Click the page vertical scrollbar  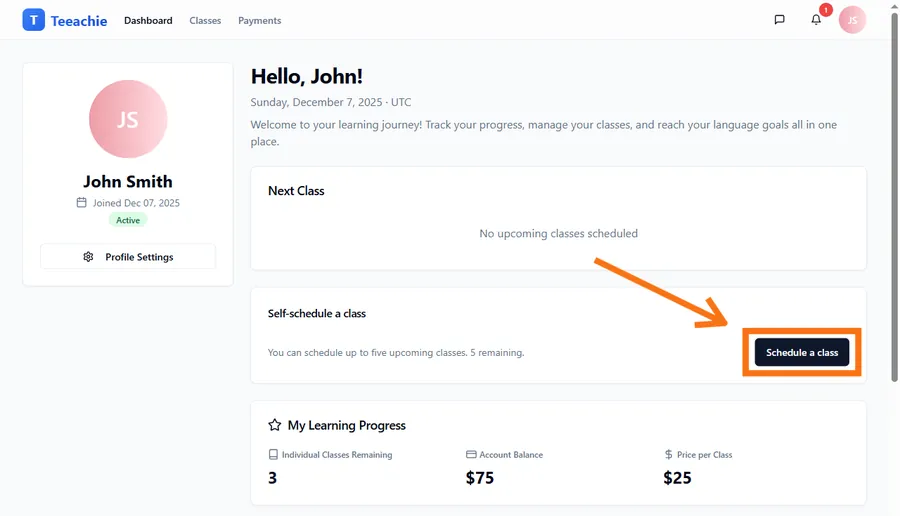point(893,200)
